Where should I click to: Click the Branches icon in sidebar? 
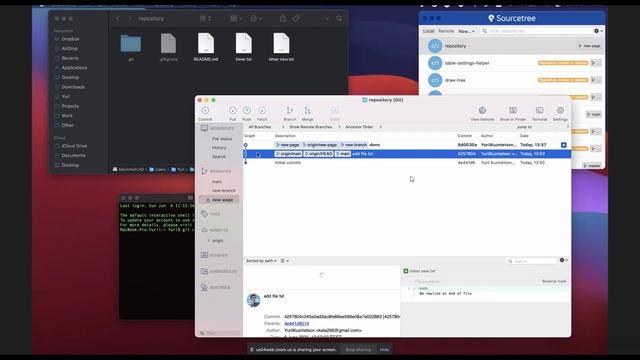pyautogui.click(x=204, y=171)
